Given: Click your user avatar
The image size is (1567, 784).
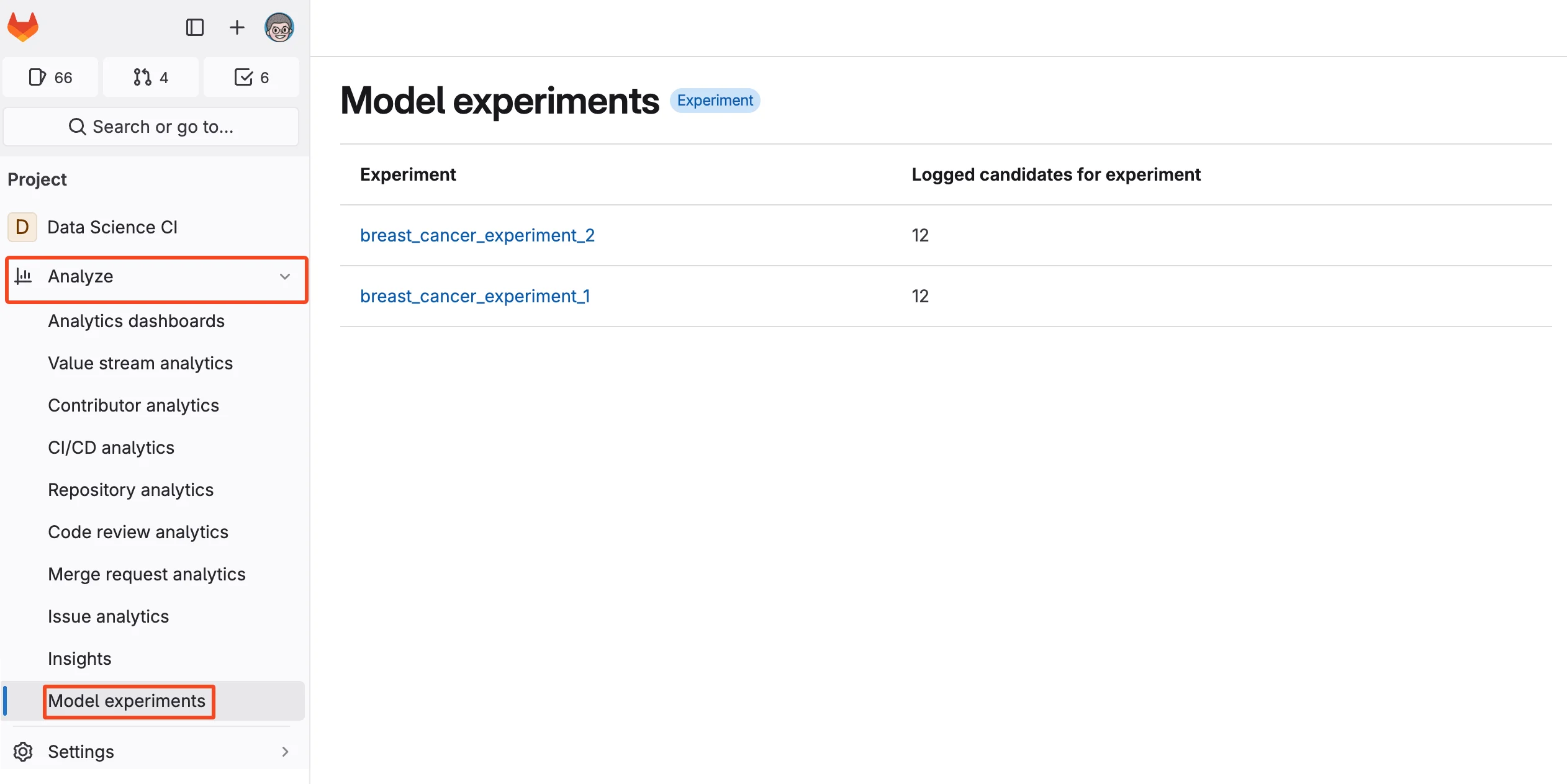Looking at the screenshot, I should click(x=279, y=27).
